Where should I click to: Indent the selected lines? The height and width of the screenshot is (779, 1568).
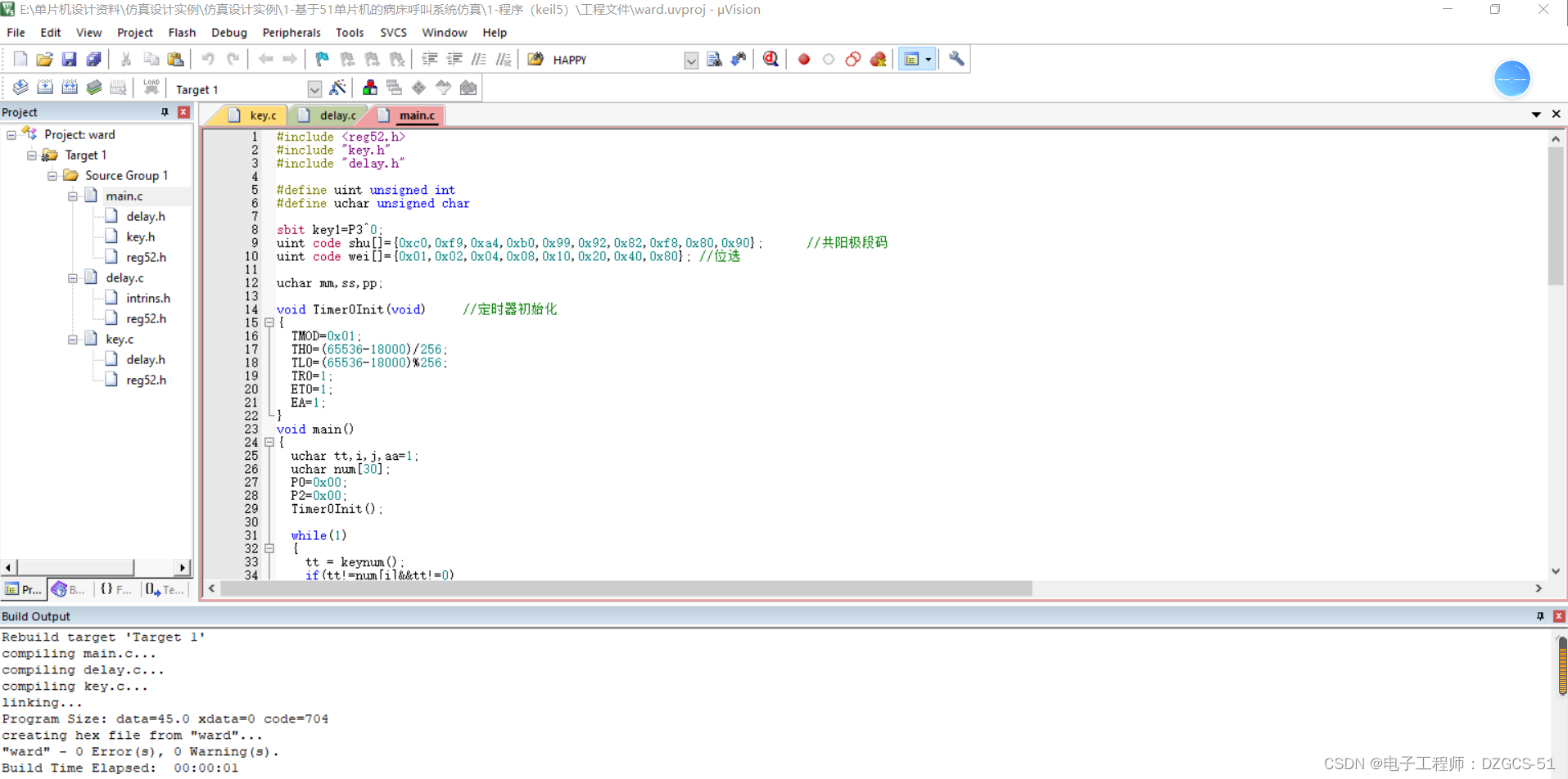[429, 59]
